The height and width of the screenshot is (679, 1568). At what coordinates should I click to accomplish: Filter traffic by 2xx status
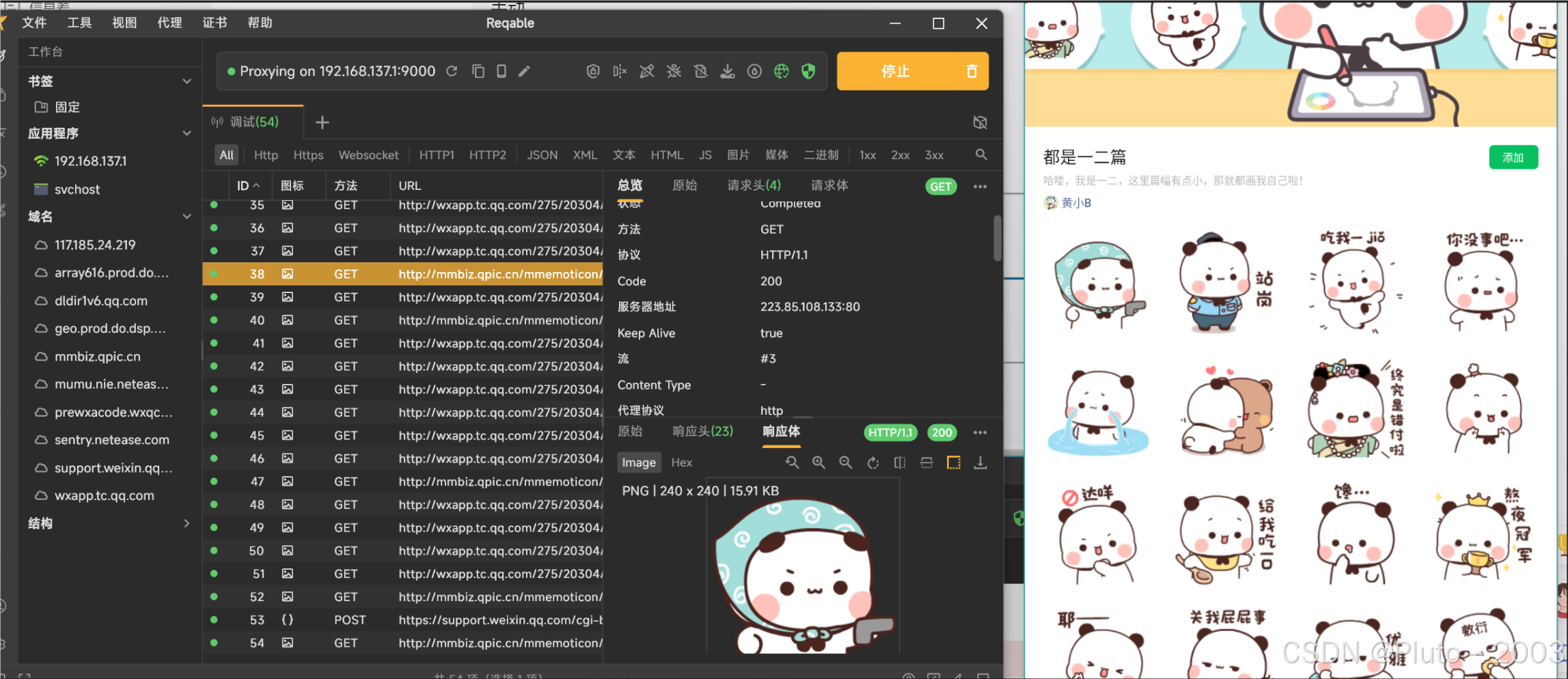(x=900, y=155)
